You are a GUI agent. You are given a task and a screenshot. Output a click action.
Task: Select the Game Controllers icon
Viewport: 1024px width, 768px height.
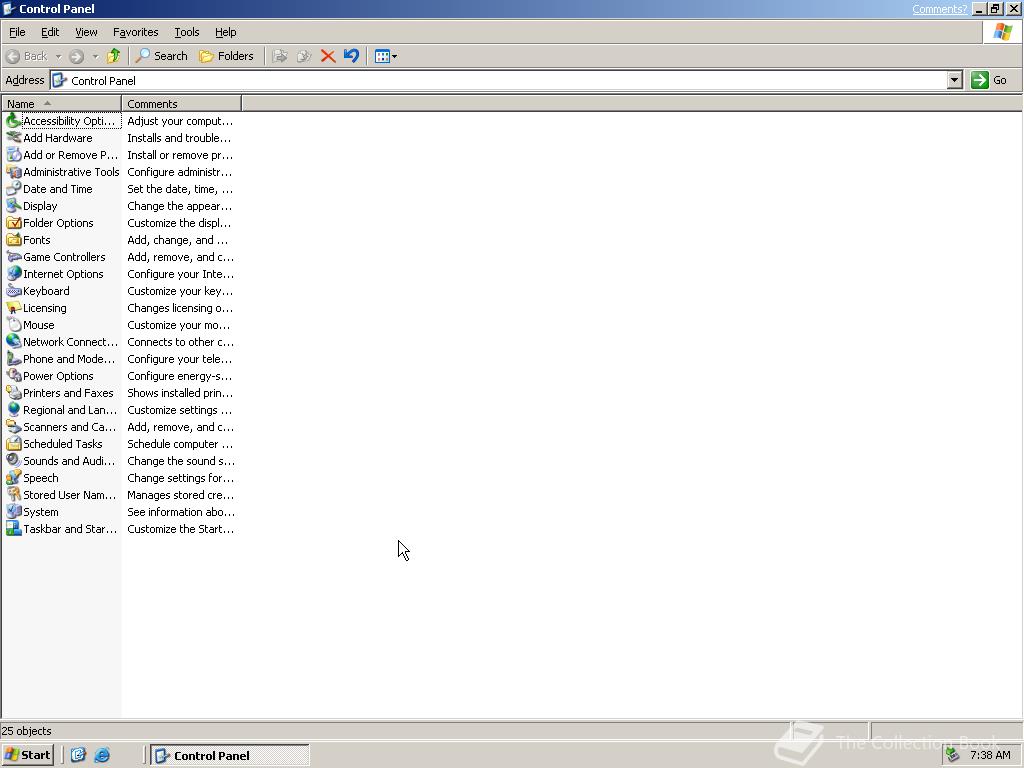click(13, 257)
